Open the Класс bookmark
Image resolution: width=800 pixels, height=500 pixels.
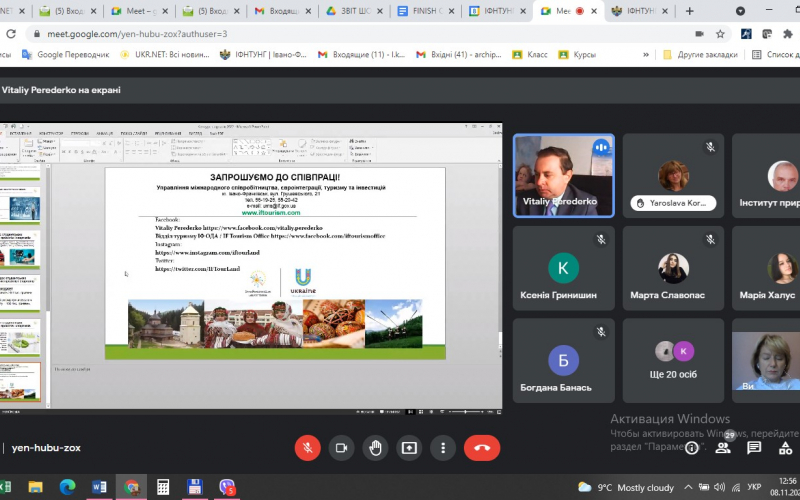pyautogui.click(x=530, y=55)
